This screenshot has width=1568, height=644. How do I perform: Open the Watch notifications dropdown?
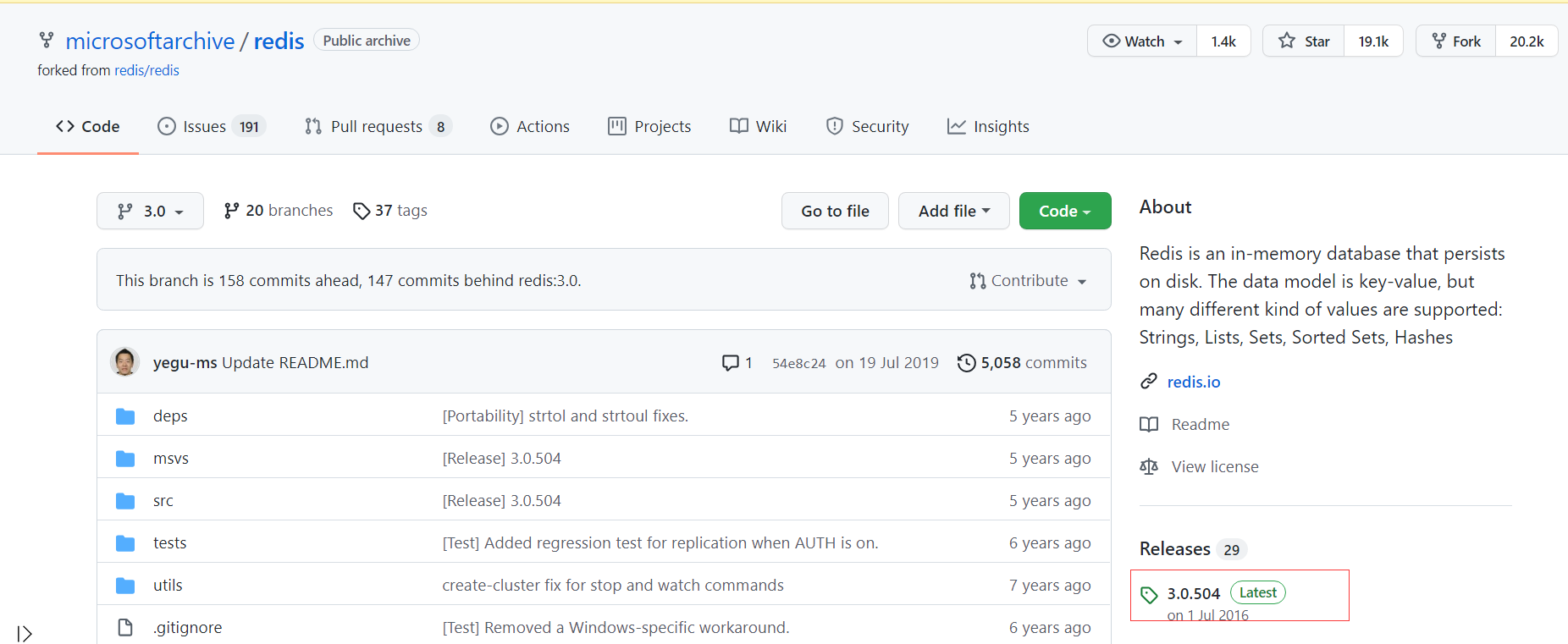1141,41
